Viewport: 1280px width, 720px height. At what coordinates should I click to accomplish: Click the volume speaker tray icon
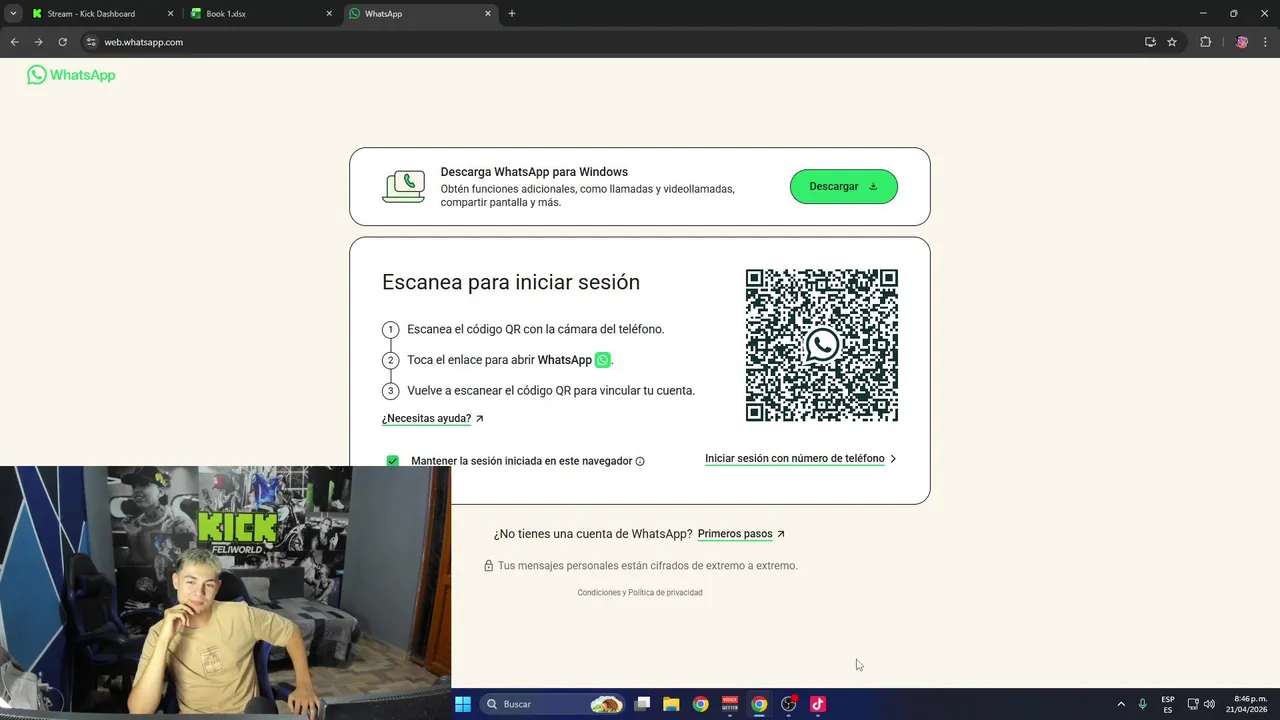(1210, 704)
